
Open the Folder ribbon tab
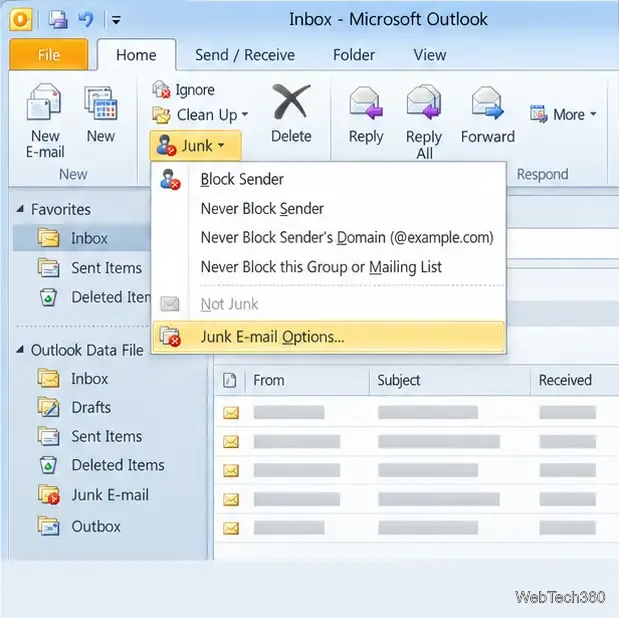point(354,55)
